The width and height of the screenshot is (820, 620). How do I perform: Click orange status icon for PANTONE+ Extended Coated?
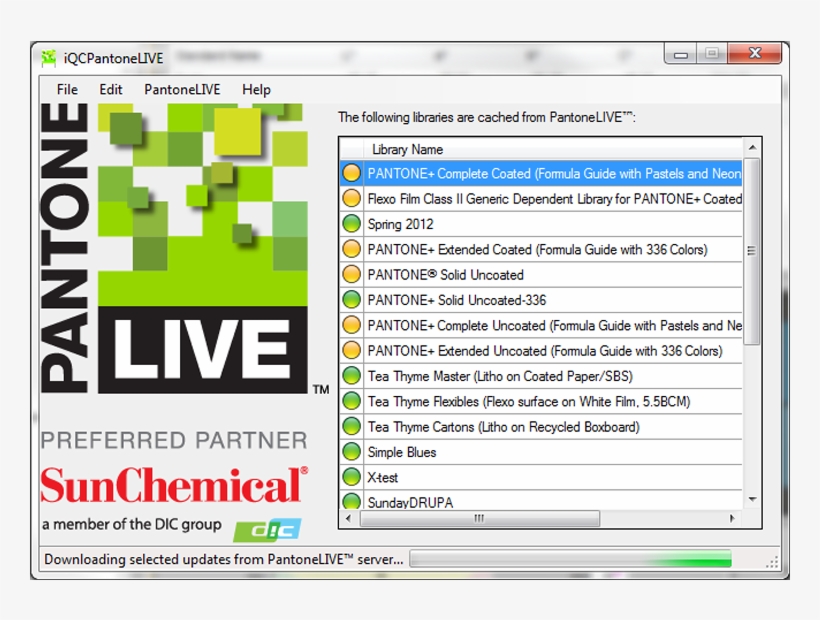click(351, 249)
